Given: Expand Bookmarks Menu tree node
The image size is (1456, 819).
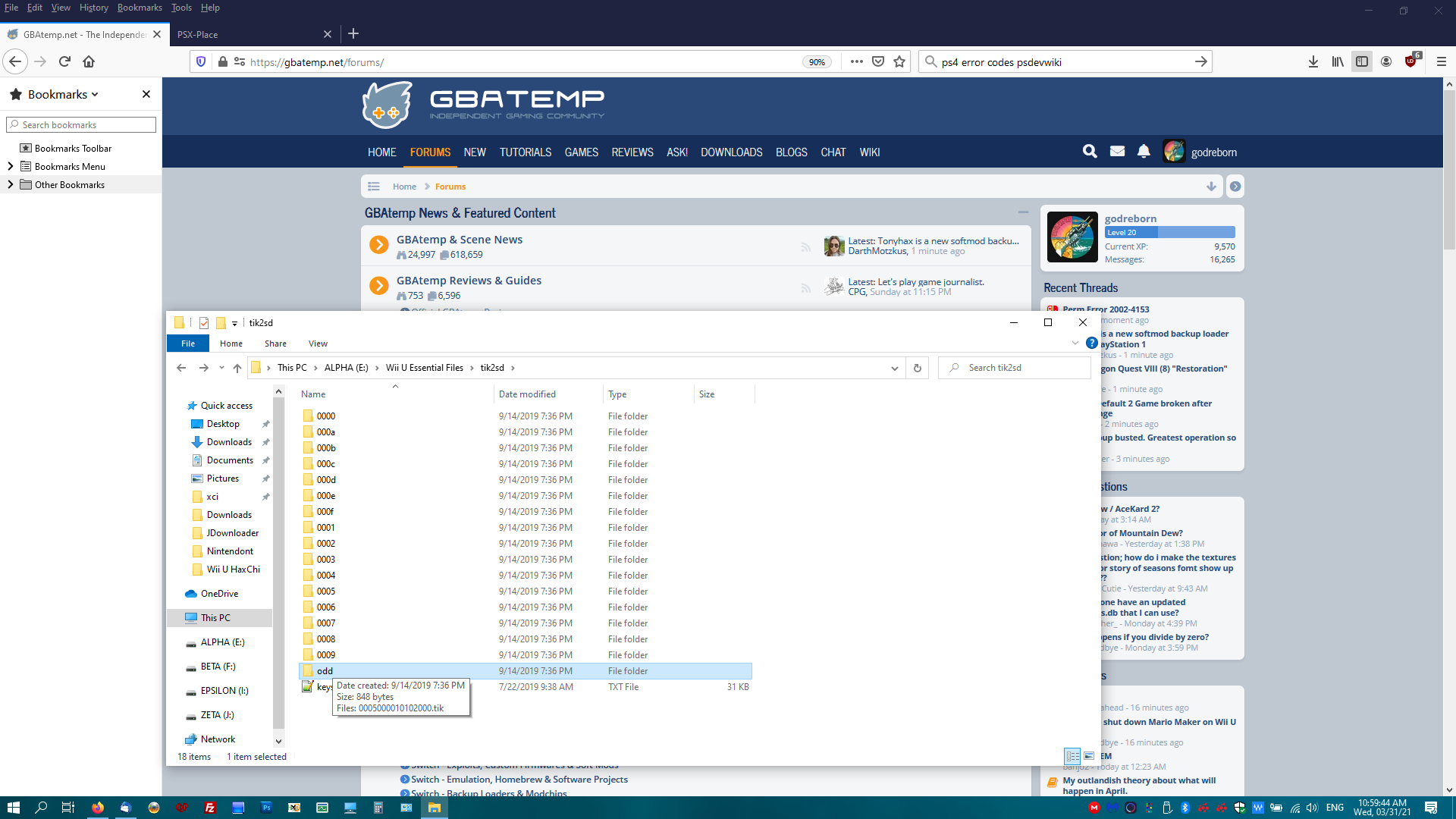Looking at the screenshot, I should click(x=10, y=166).
